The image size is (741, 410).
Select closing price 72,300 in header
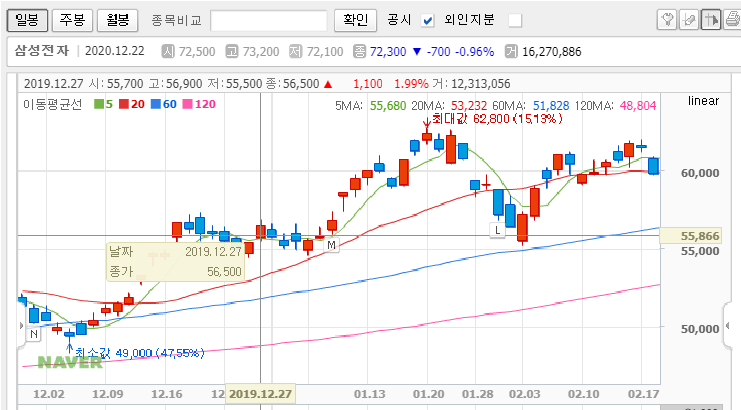(x=388, y=51)
